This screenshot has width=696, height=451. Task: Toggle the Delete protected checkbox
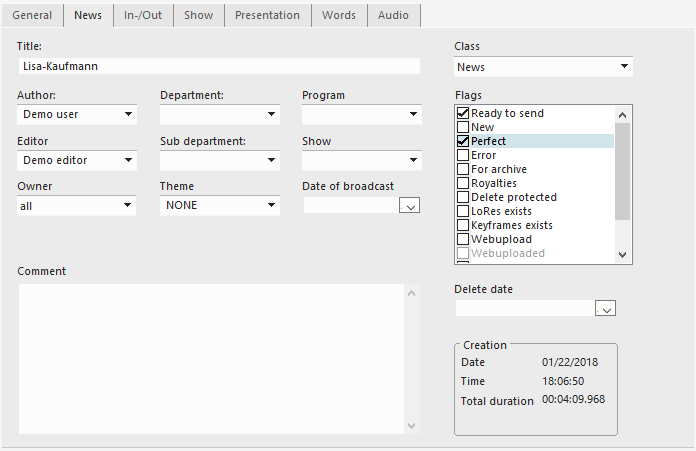point(462,197)
